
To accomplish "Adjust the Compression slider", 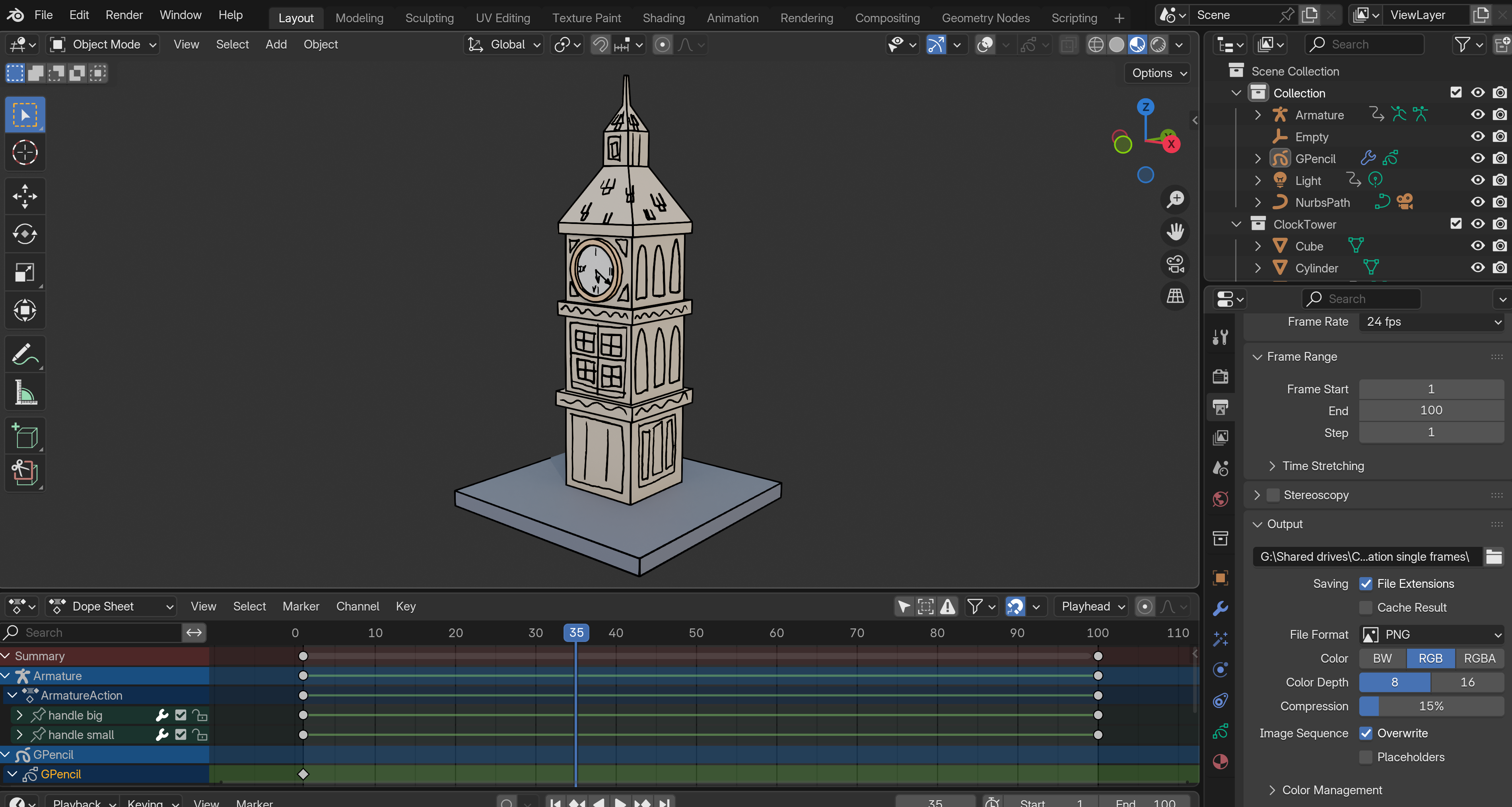I will point(1431,706).
